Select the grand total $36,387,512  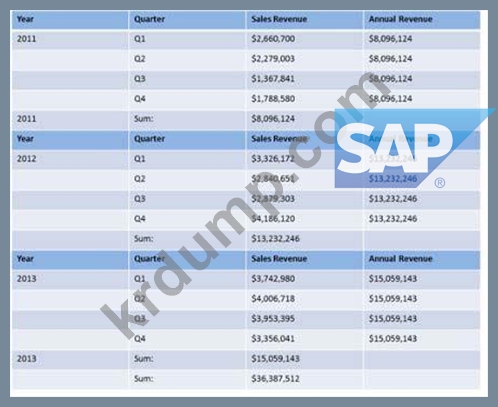click(275, 379)
